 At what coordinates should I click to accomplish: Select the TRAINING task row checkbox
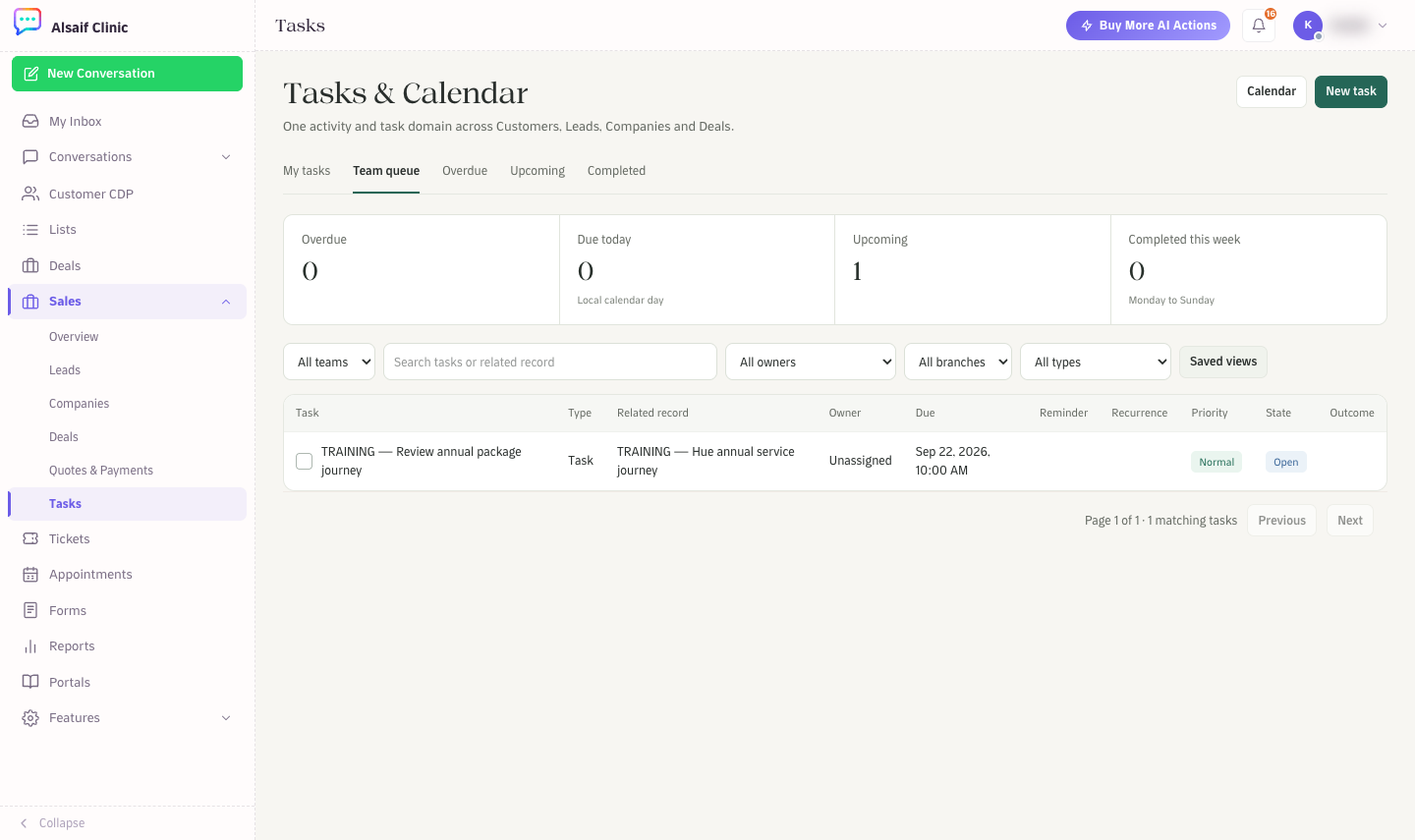[305, 461]
